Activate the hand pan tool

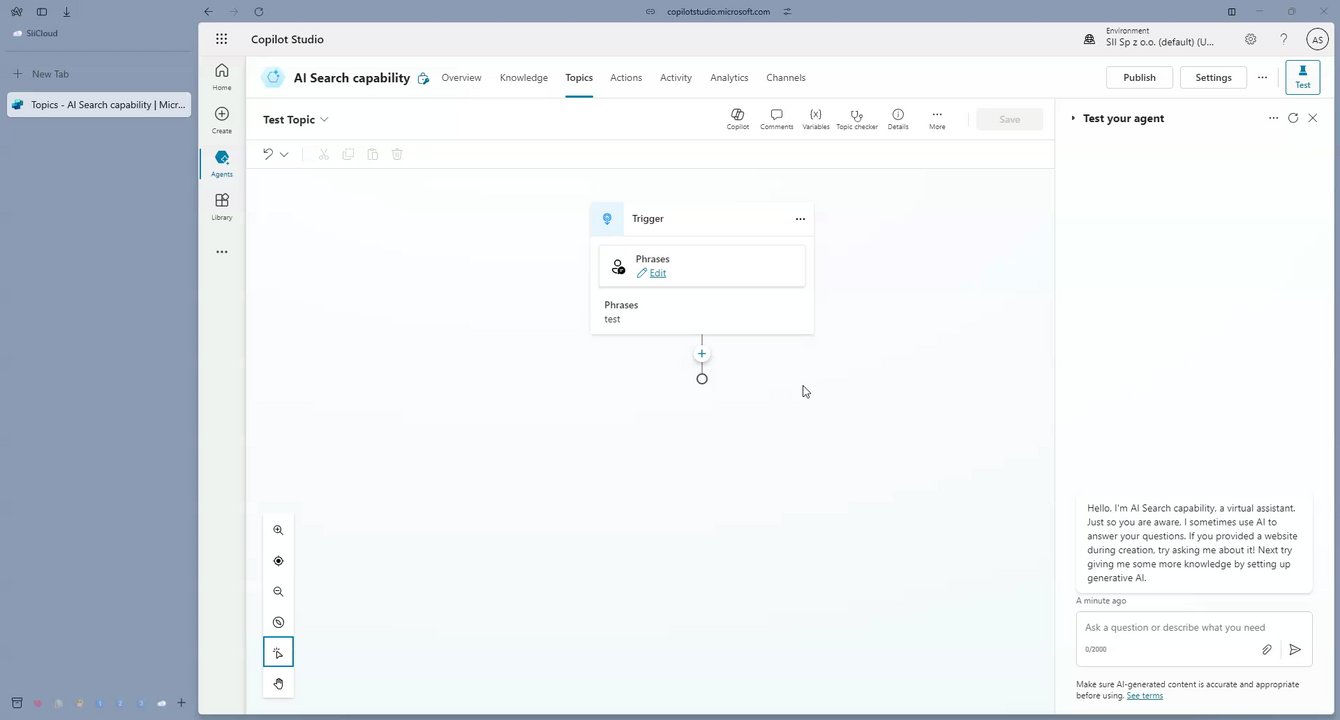[x=278, y=684]
